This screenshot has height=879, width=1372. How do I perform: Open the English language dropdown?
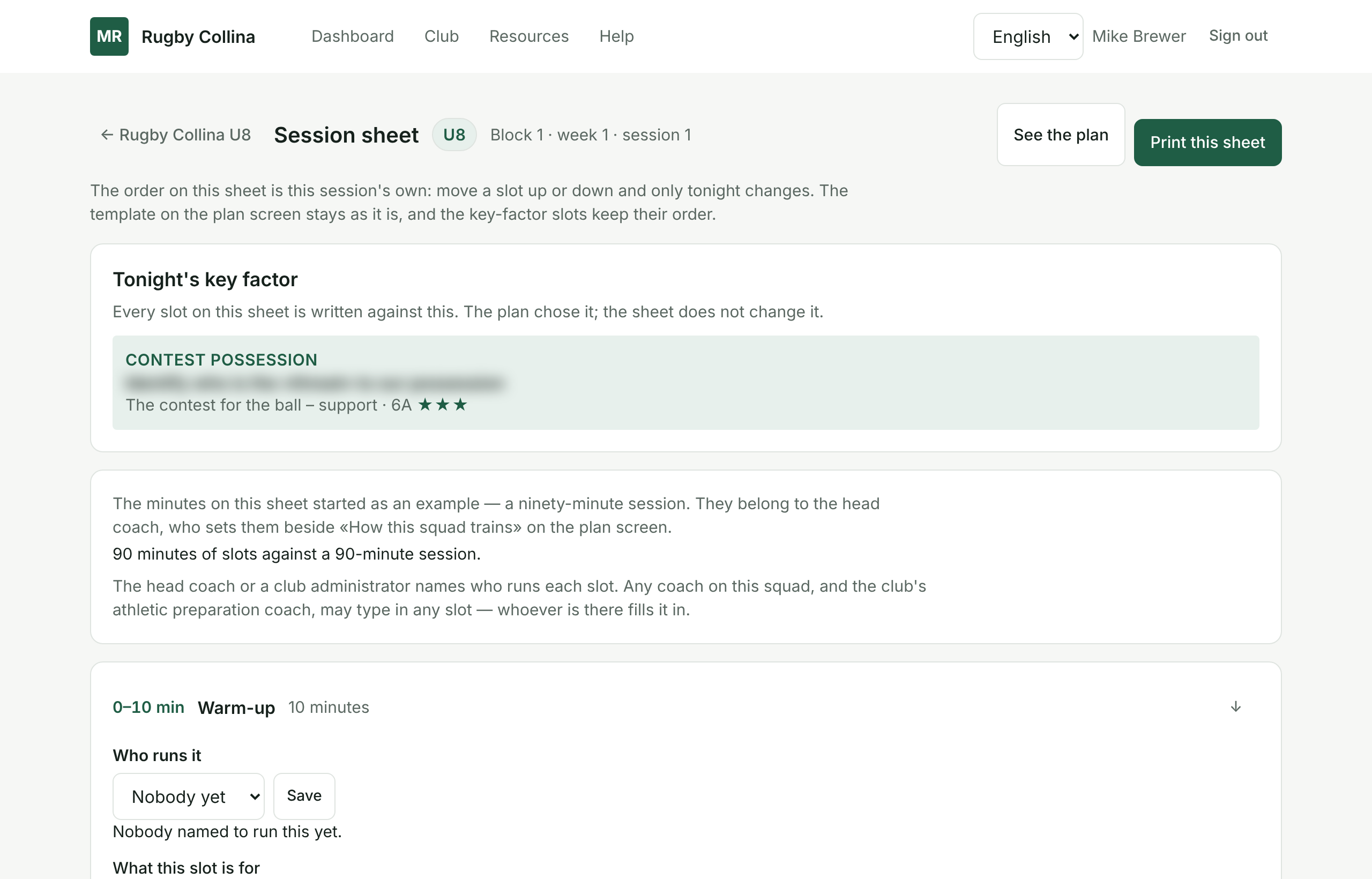tap(1028, 36)
